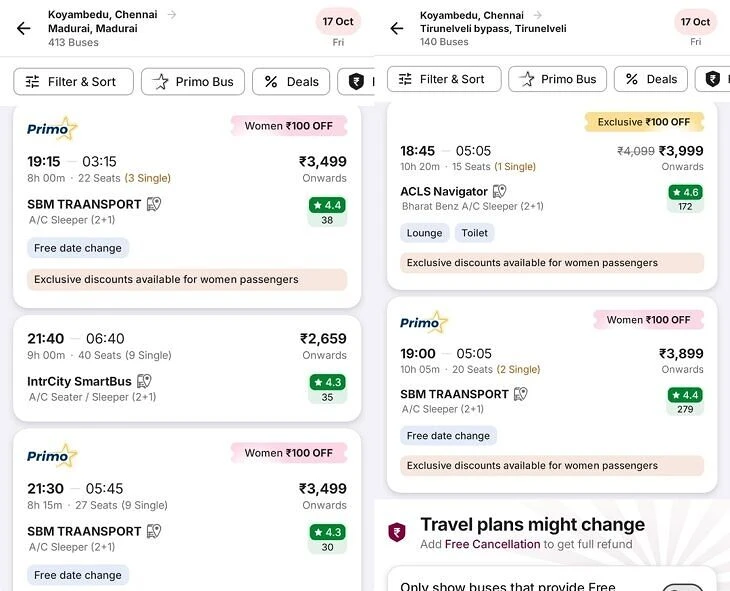Select the Deals chip on Tirunelveli list

click(x=650, y=79)
